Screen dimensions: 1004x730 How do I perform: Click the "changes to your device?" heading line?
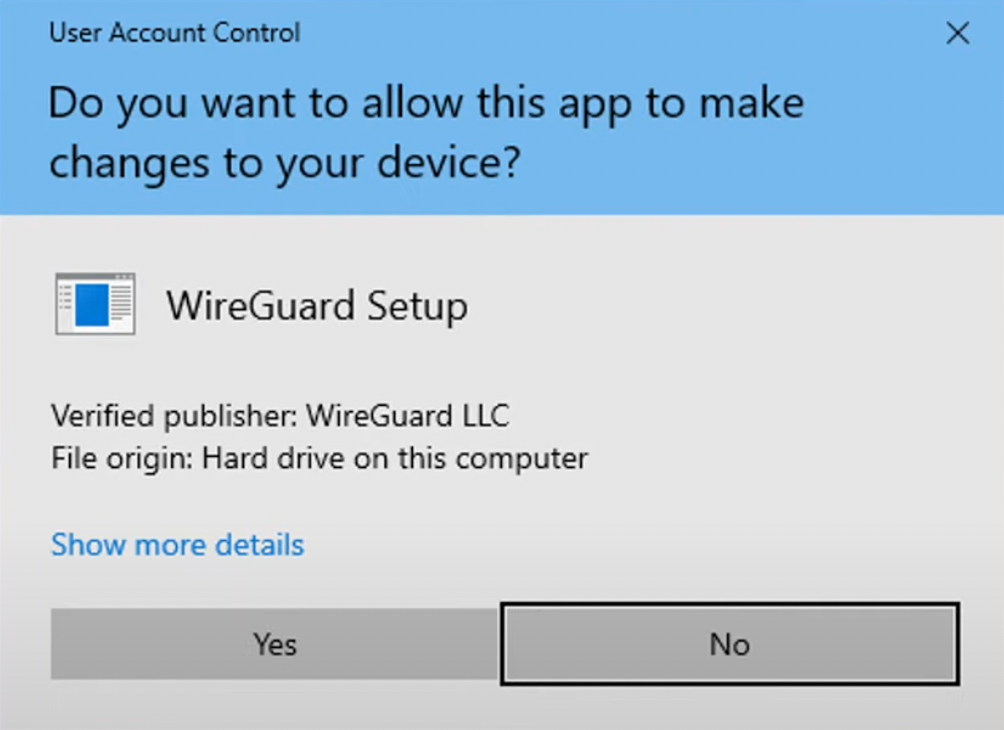tap(285, 163)
